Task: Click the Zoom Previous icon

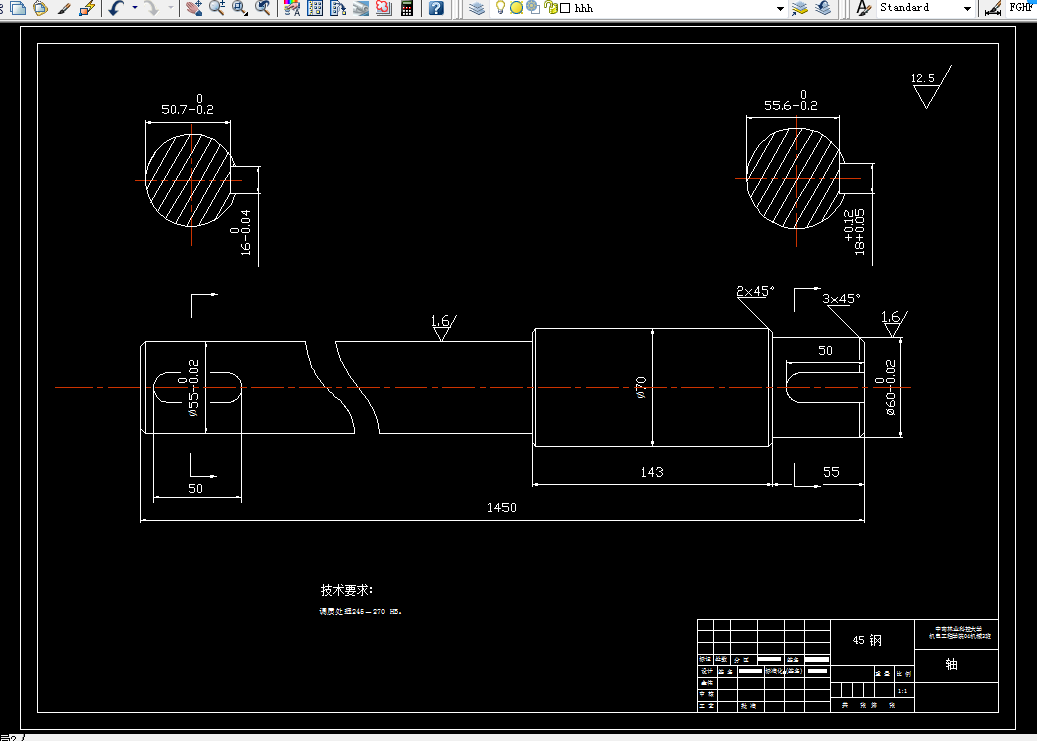Action: (263, 8)
